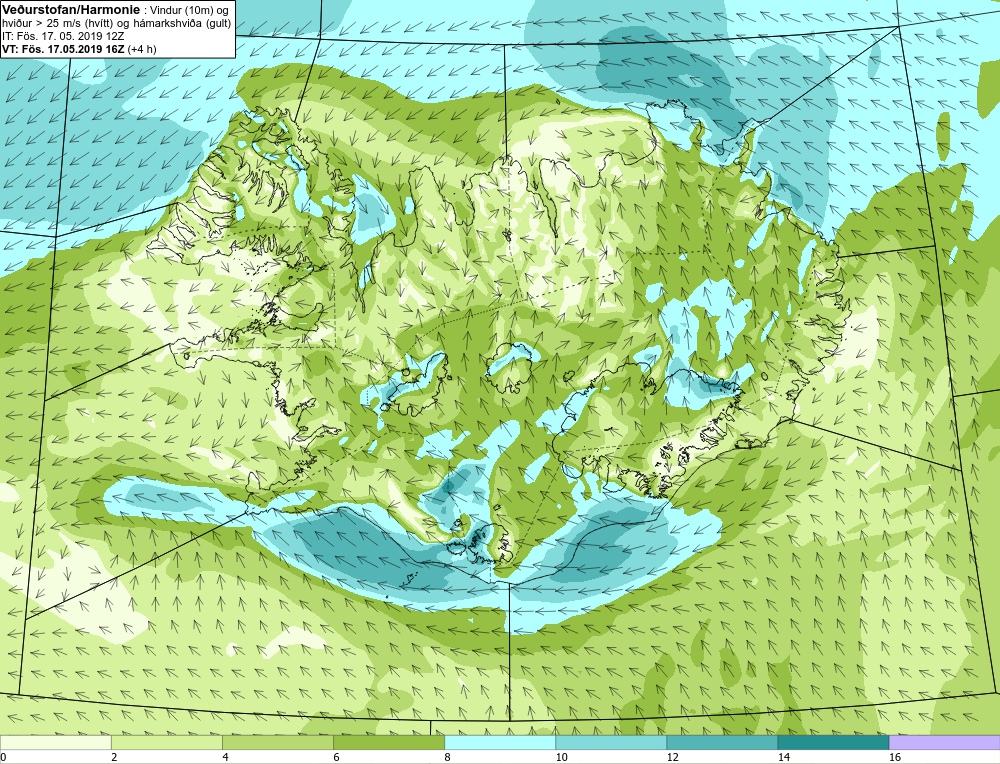Click the legend label '0'

(x=4, y=757)
